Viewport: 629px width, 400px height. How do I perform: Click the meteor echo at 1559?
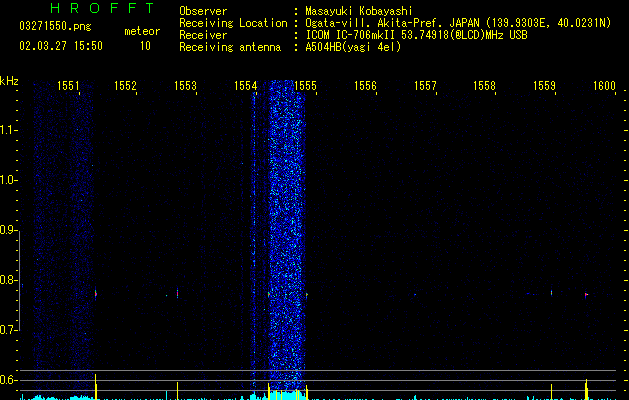pyautogui.click(x=551, y=293)
